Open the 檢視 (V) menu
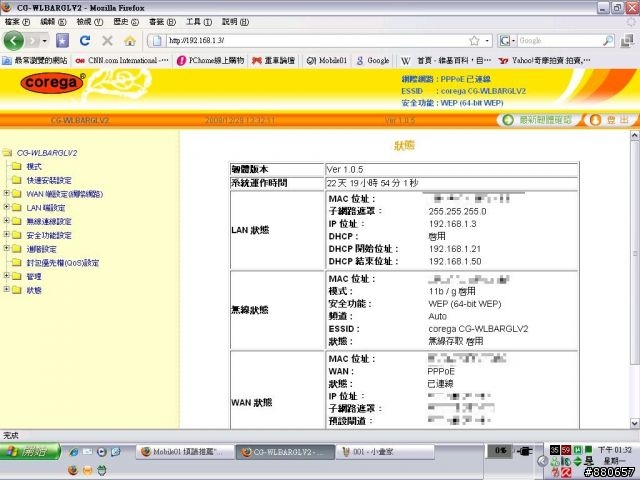The width and height of the screenshot is (640, 480). (89, 22)
